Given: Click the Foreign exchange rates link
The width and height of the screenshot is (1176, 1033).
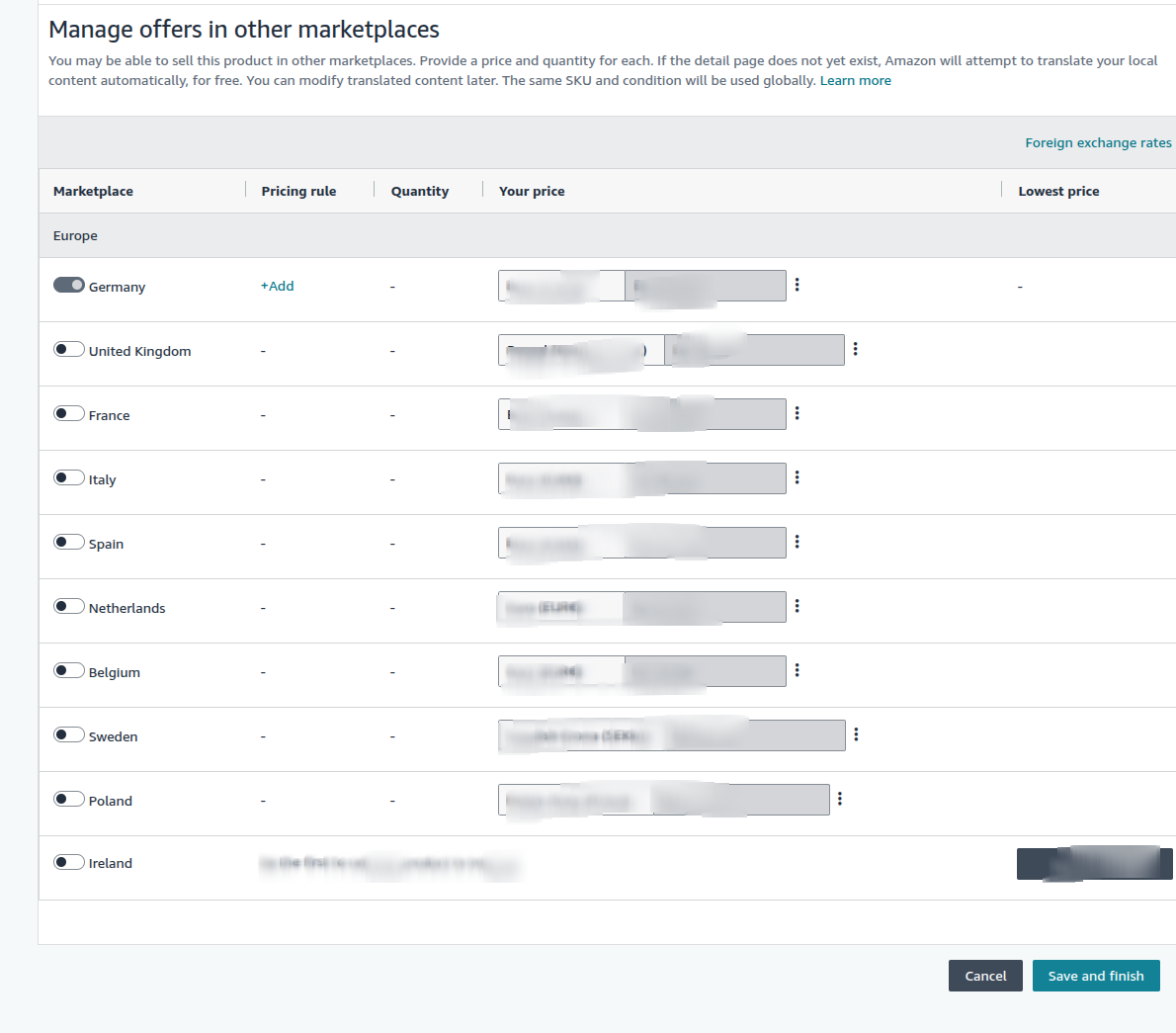Looking at the screenshot, I should click(x=1098, y=142).
